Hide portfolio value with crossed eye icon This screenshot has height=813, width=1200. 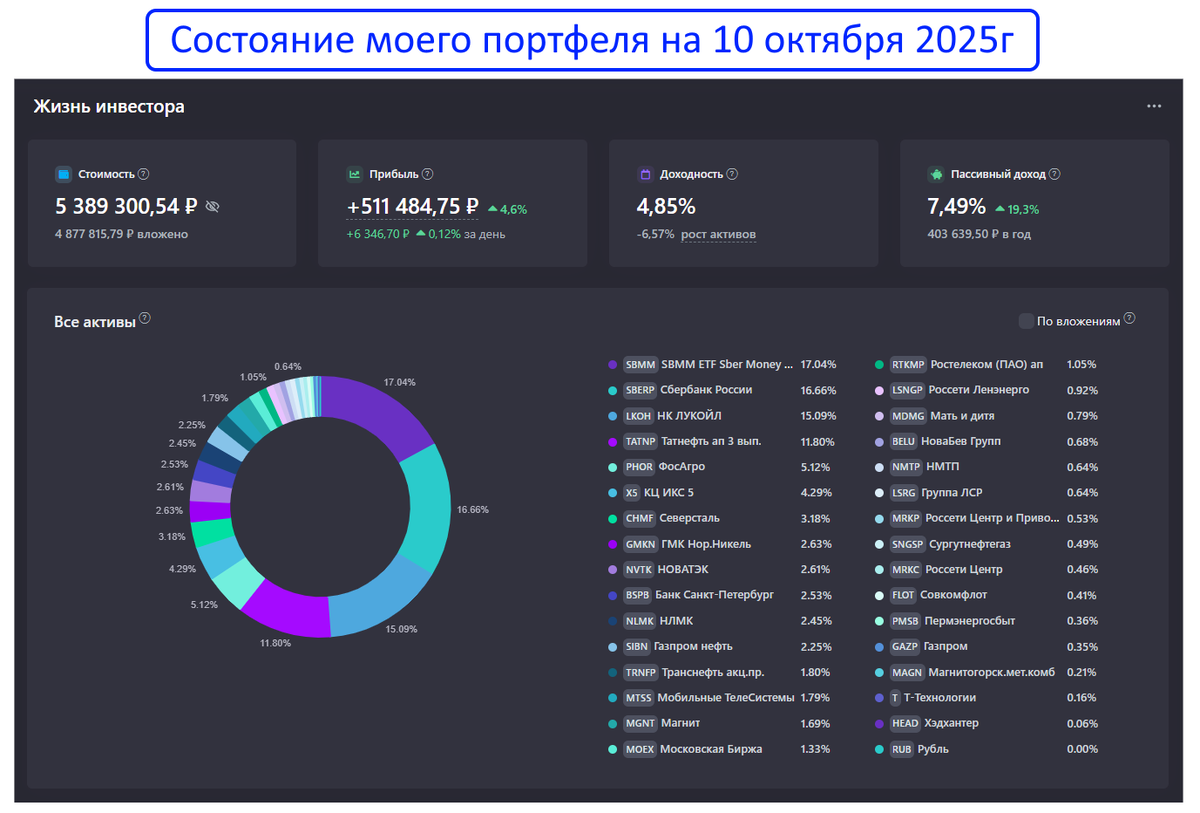click(x=212, y=207)
